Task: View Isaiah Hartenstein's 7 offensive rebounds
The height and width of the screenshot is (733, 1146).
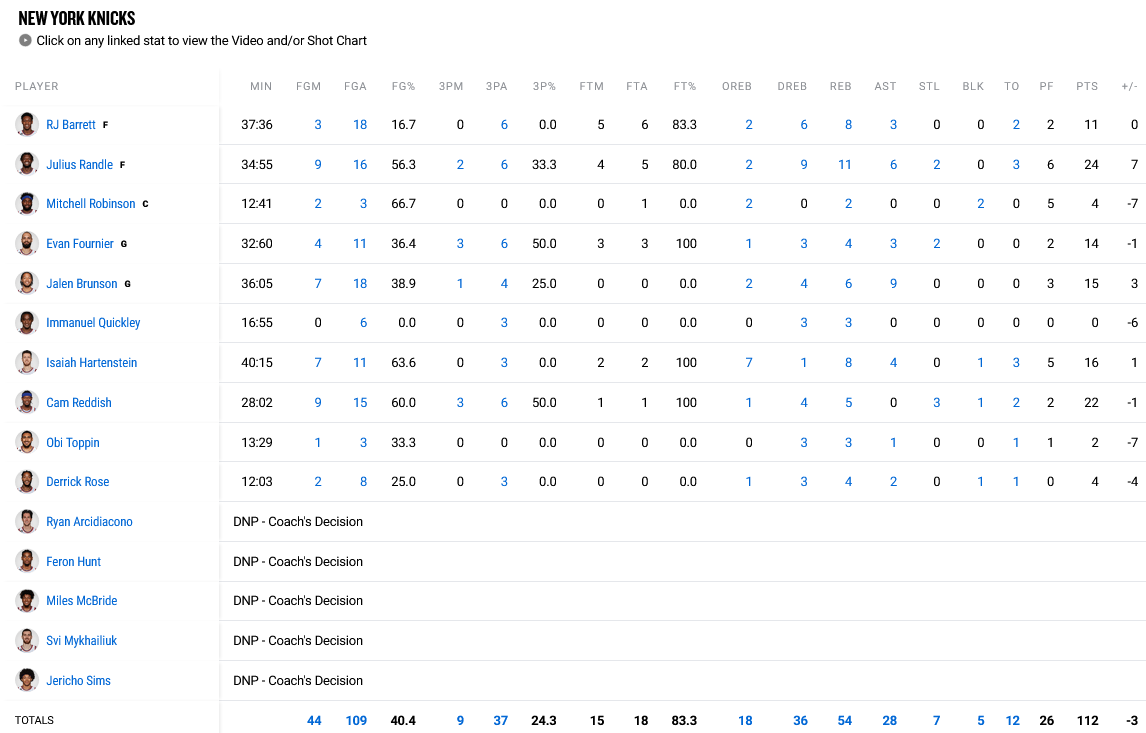Action: pos(748,363)
